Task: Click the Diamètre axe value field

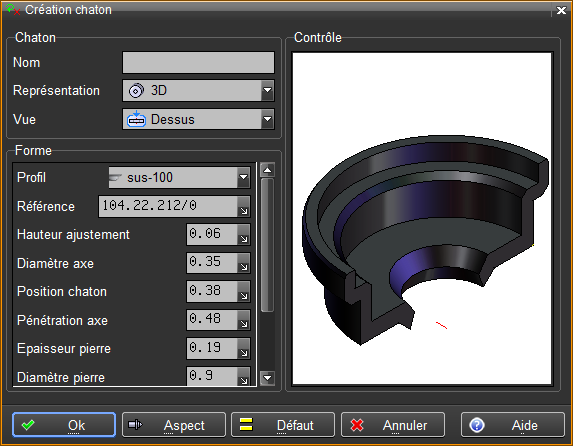Action: point(212,263)
